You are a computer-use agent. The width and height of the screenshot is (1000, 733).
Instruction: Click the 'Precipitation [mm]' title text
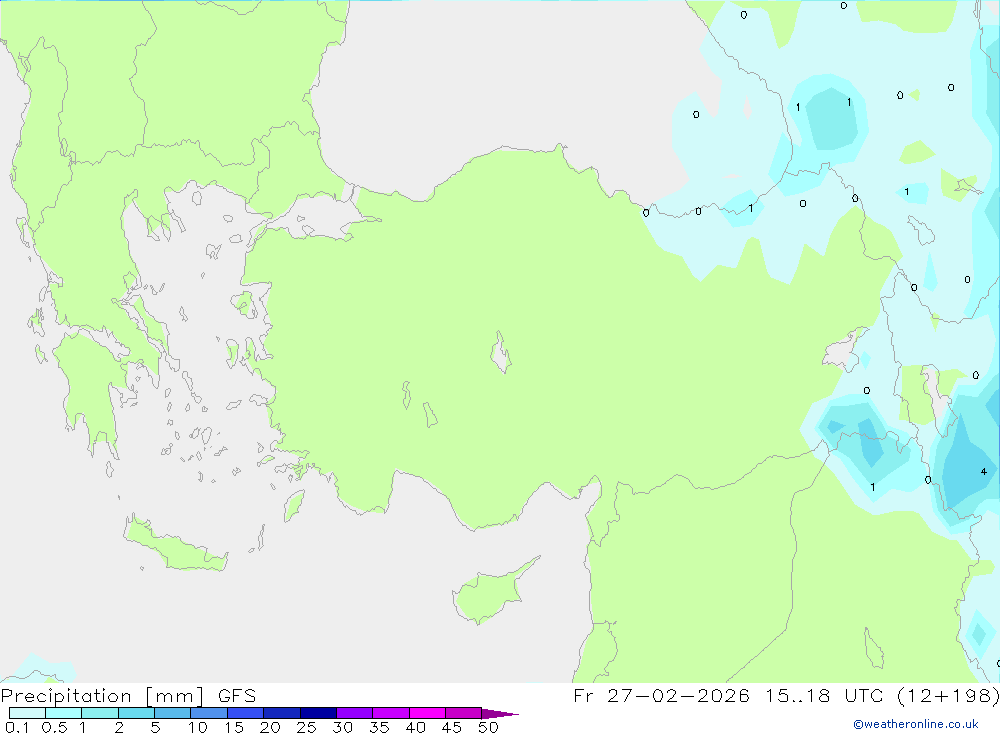102,695
